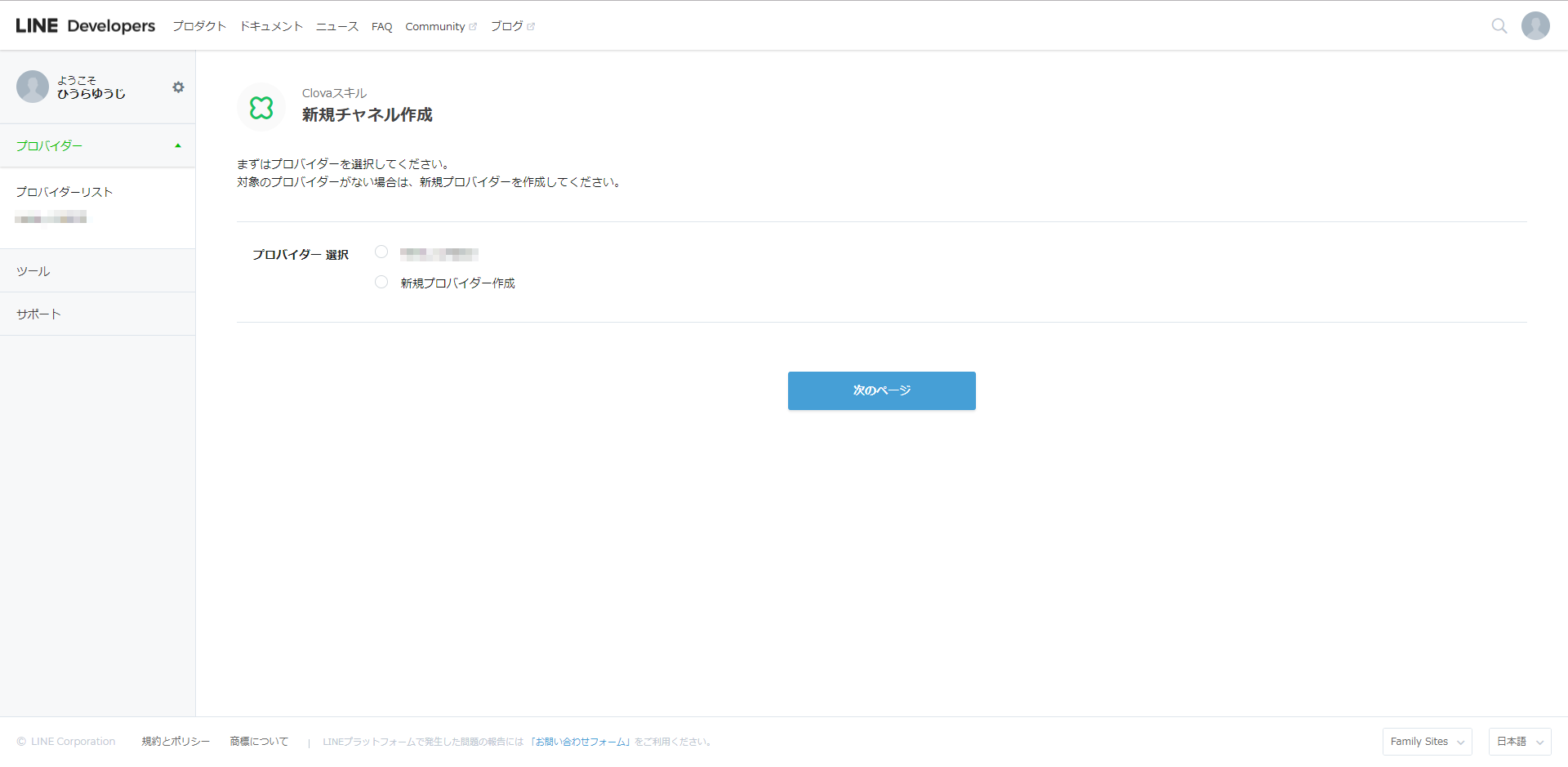Click the 次のページ button
Image resolution: width=1568 pixels, height=767 pixels.
pyautogui.click(x=882, y=390)
